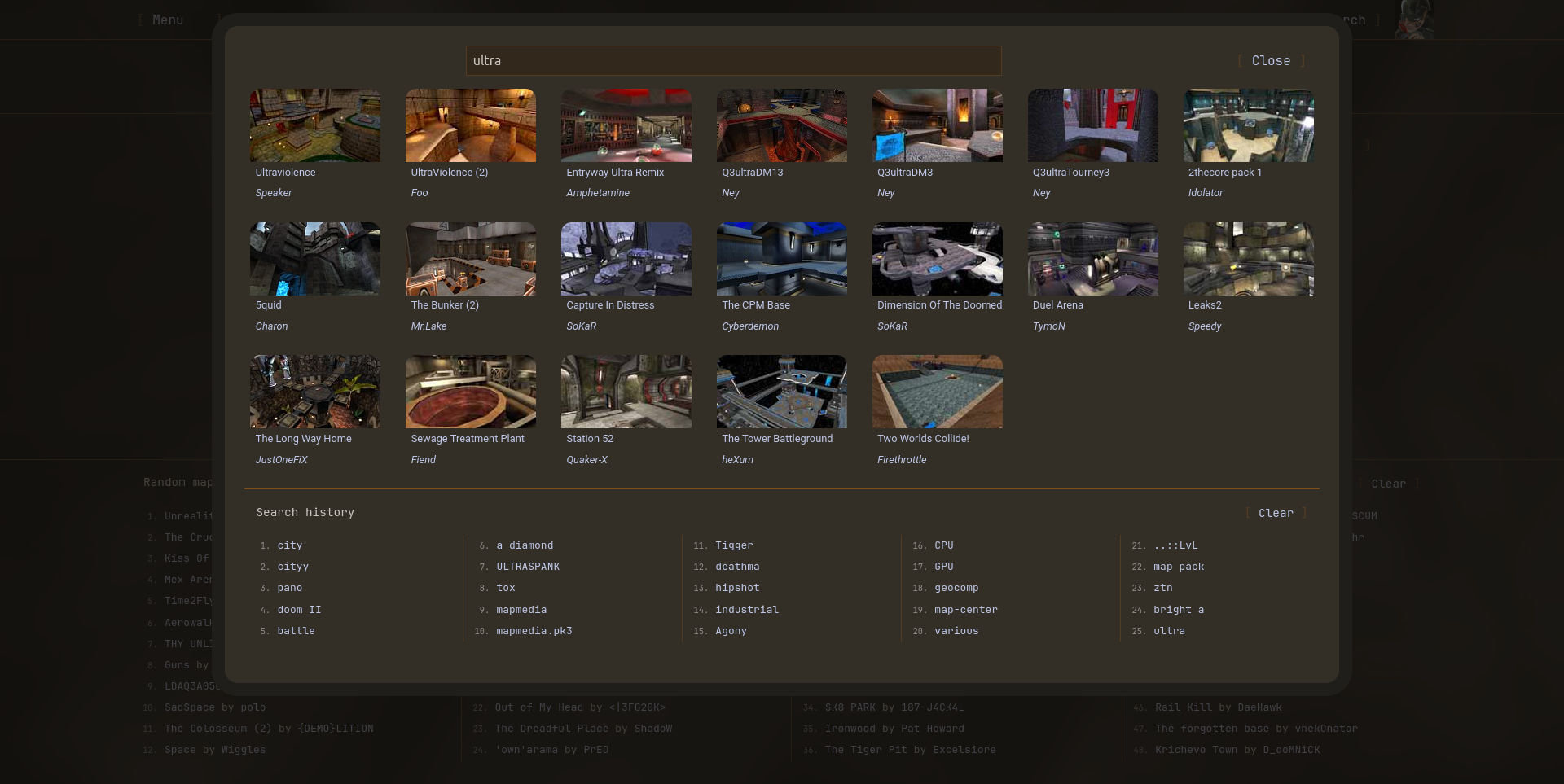Search history entry 'city'
Viewport: 1564px width, 784px height.
pos(289,545)
